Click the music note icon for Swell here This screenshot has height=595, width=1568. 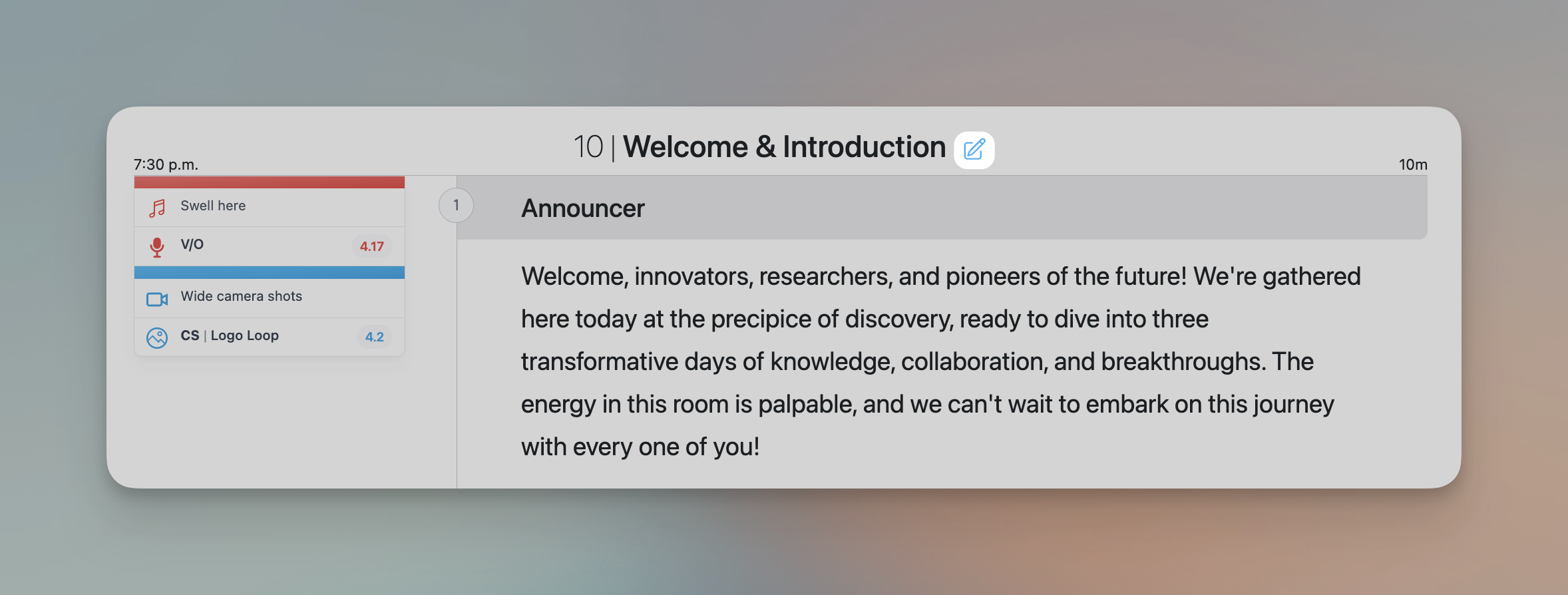(x=157, y=208)
